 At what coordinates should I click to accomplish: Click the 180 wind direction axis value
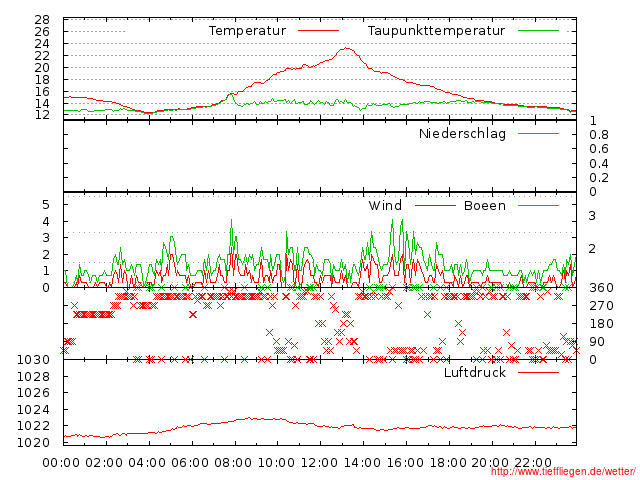[x=601, y=324]
